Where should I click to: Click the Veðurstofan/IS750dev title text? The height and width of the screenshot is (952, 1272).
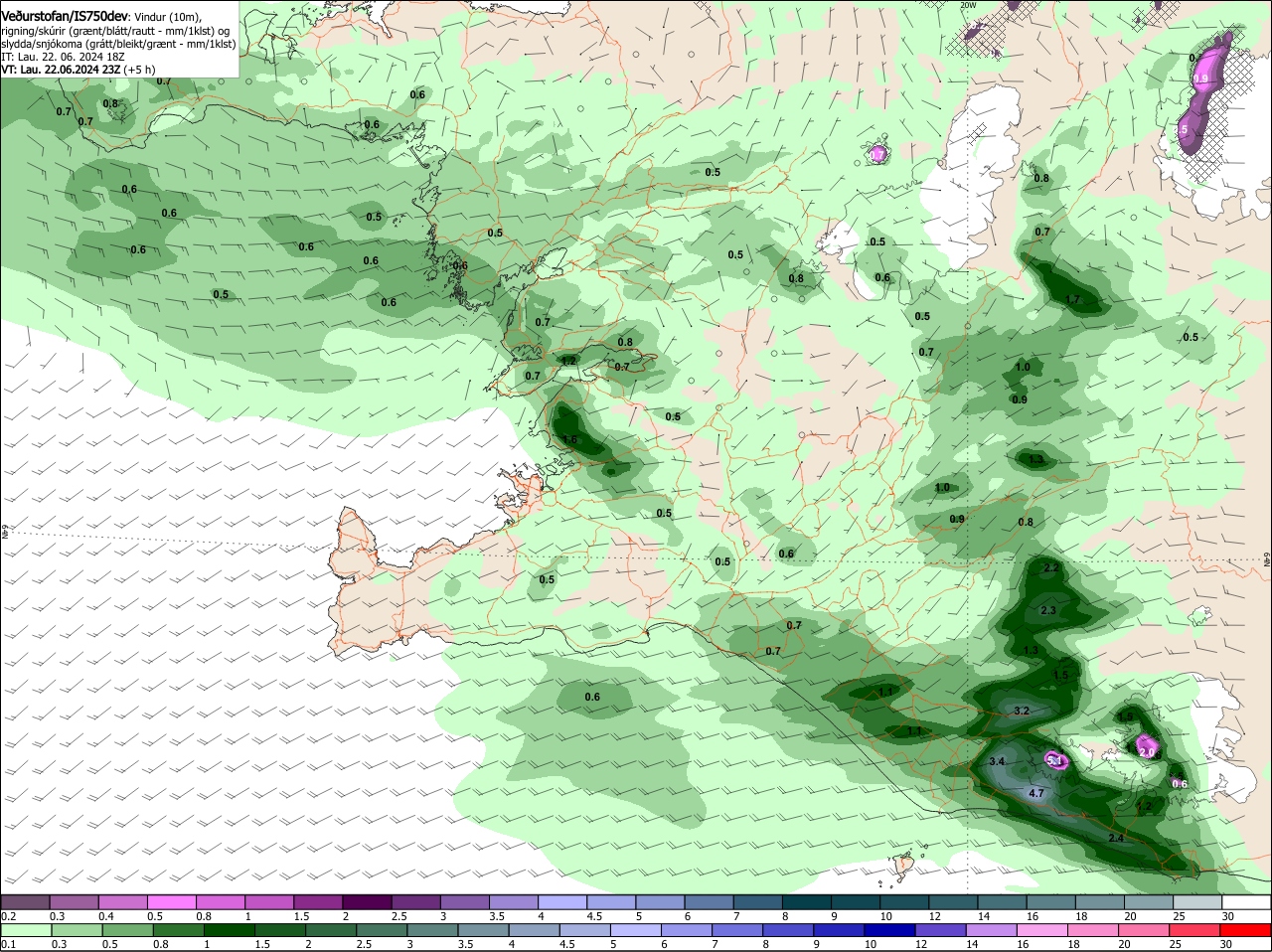(x=65, y=17)
